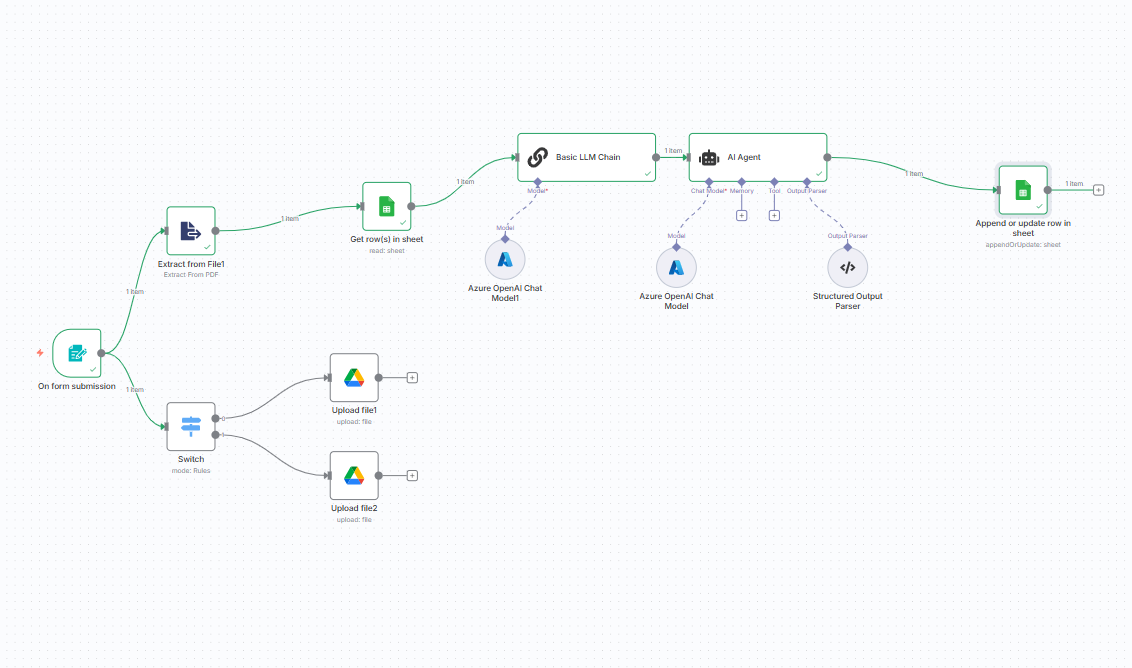Select the Structured Output Parser node
This screenshot has height=668, width=1132.
click(848, 268)
